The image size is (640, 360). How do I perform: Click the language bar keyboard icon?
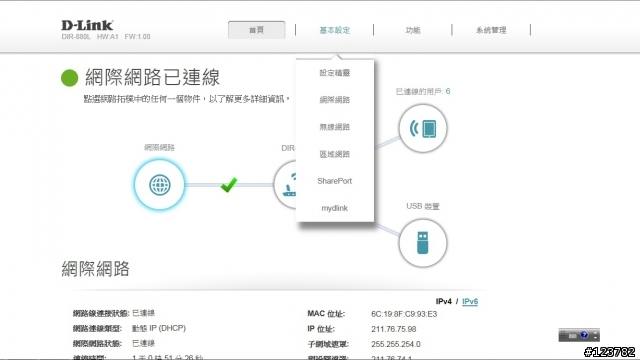pyautogui.click(x=573, y=336)
